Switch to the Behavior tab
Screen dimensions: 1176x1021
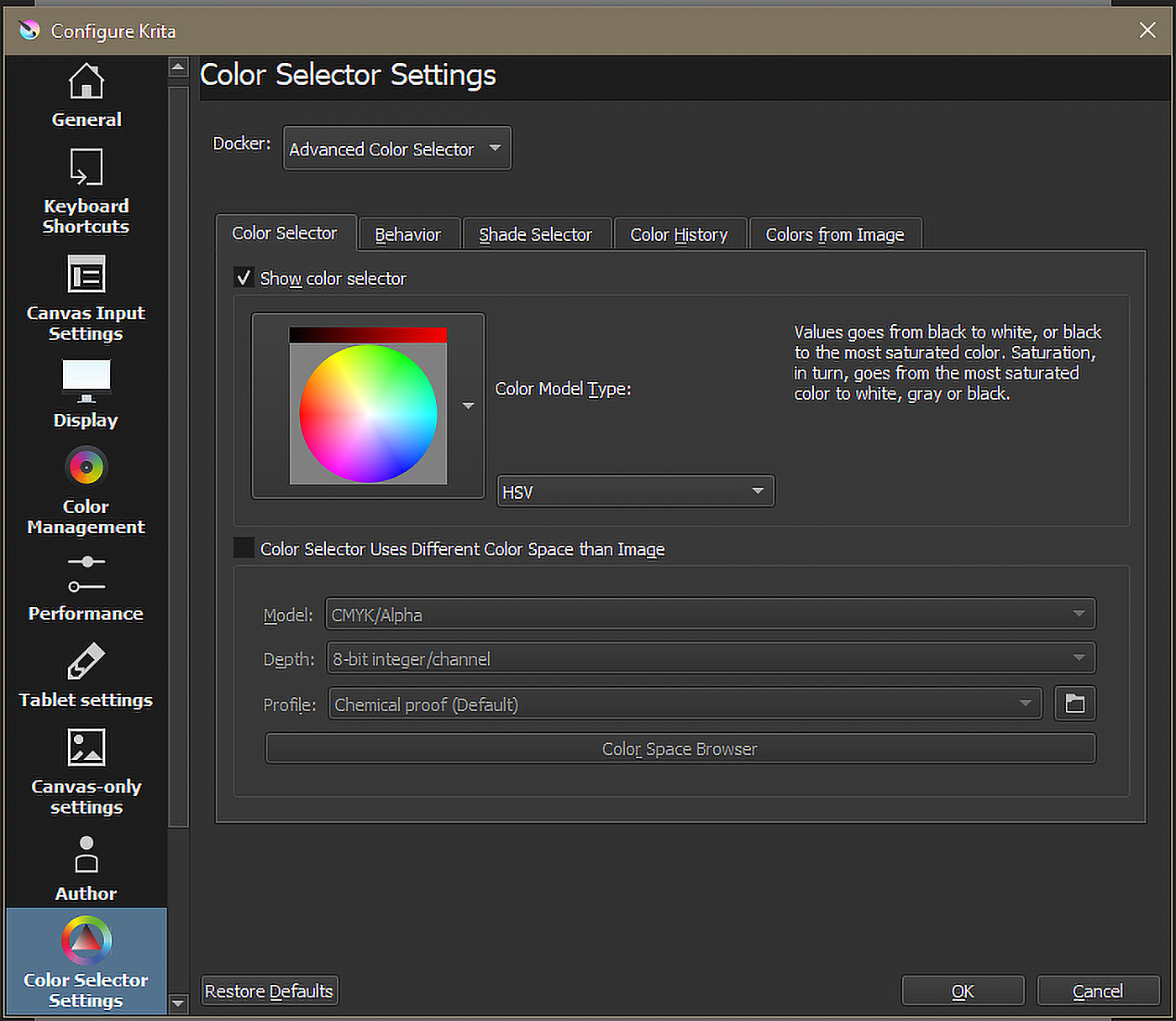tap(408, 234)
